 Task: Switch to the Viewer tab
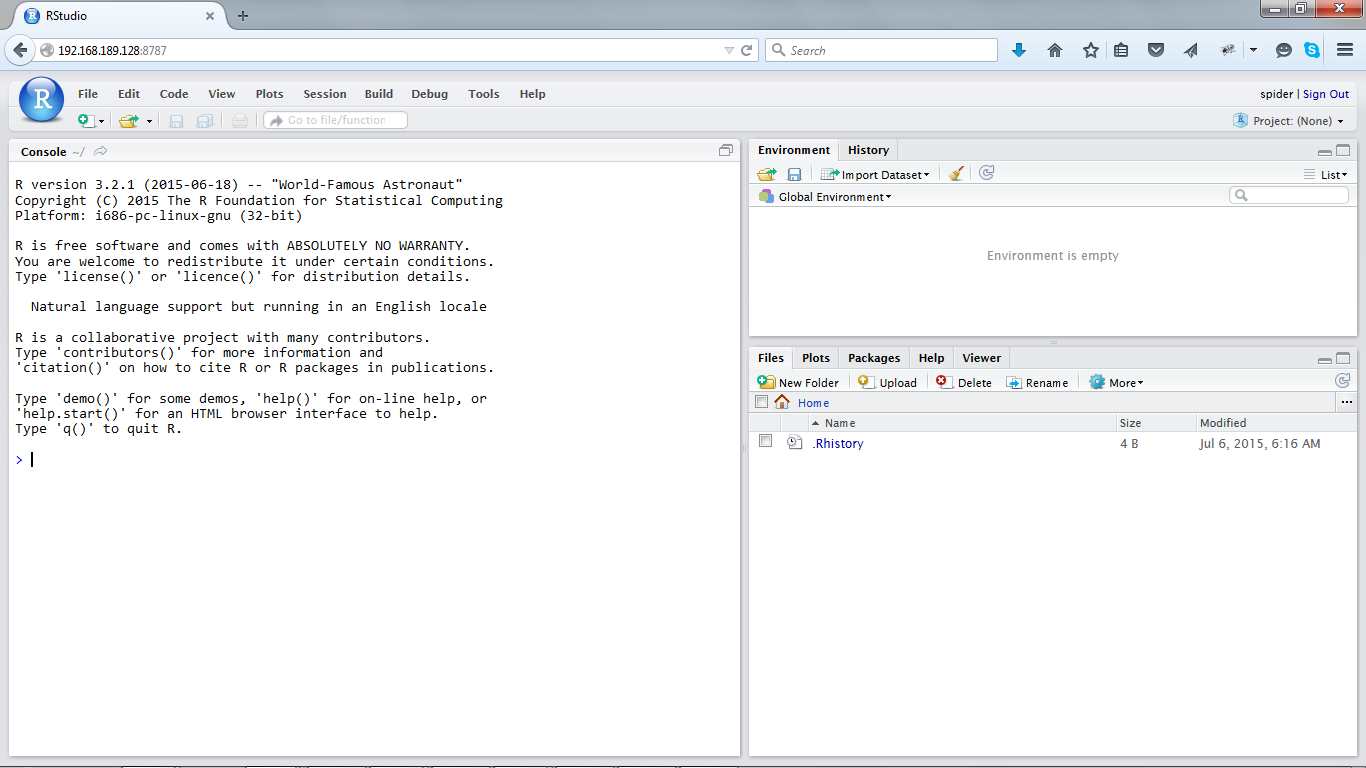(x=981, y=358)
